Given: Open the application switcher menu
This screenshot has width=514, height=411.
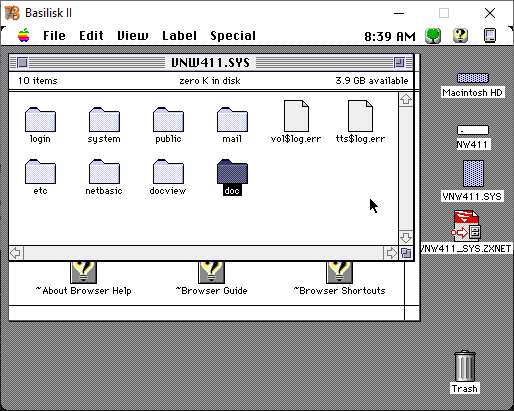Looking at the screenshot, I should click(490, 35).
